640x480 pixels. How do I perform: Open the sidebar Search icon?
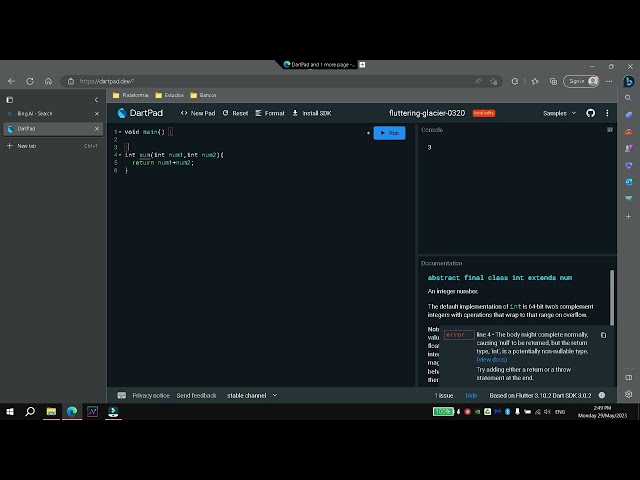tap(629, 98)
